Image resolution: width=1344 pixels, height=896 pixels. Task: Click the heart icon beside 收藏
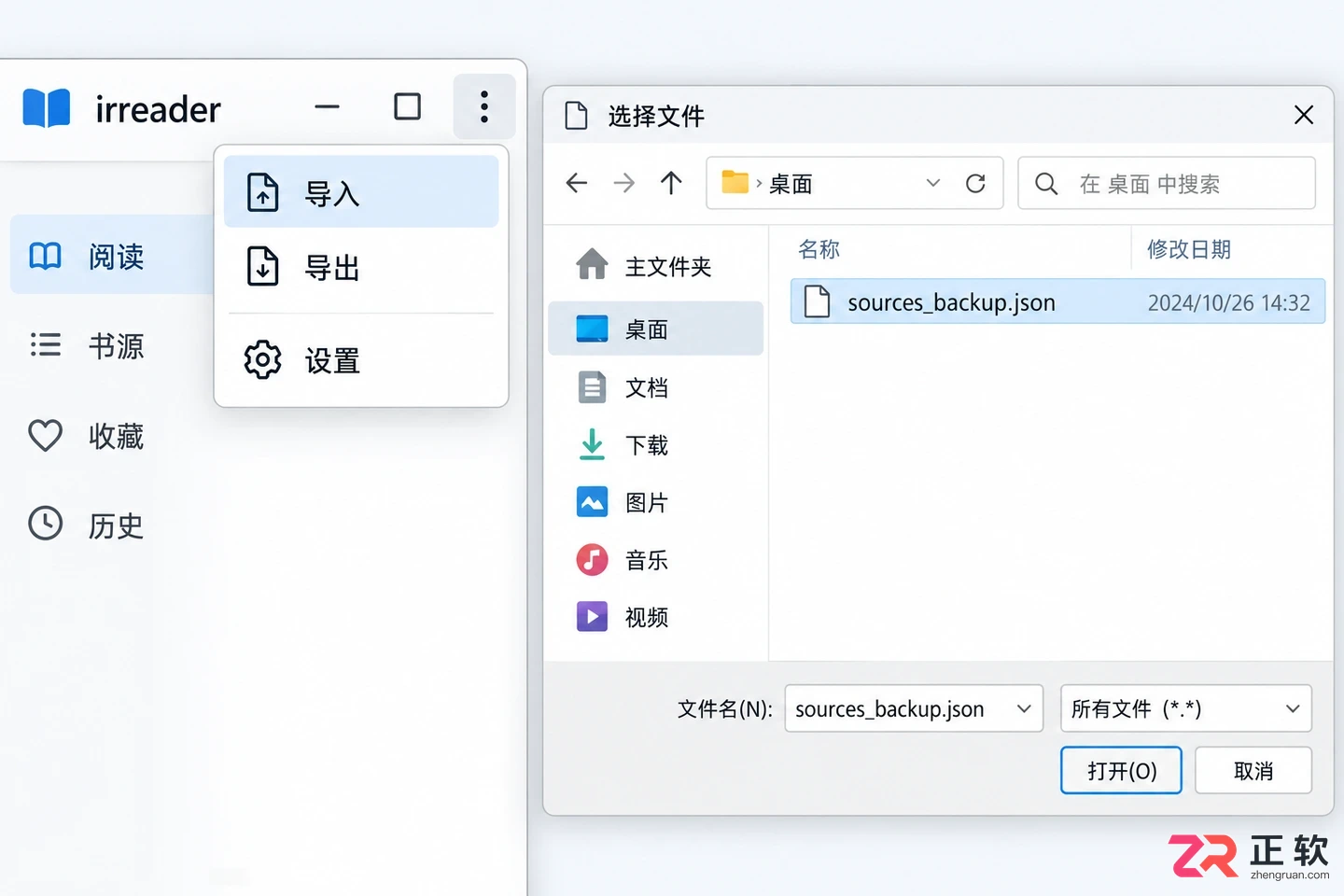coord(46,435)
